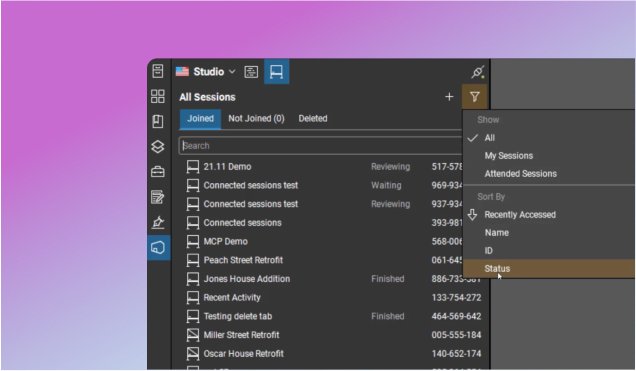The width and height of the screenshot is (636, 371).
Task: Open the MCP Demo session
Action: [226, 241]
